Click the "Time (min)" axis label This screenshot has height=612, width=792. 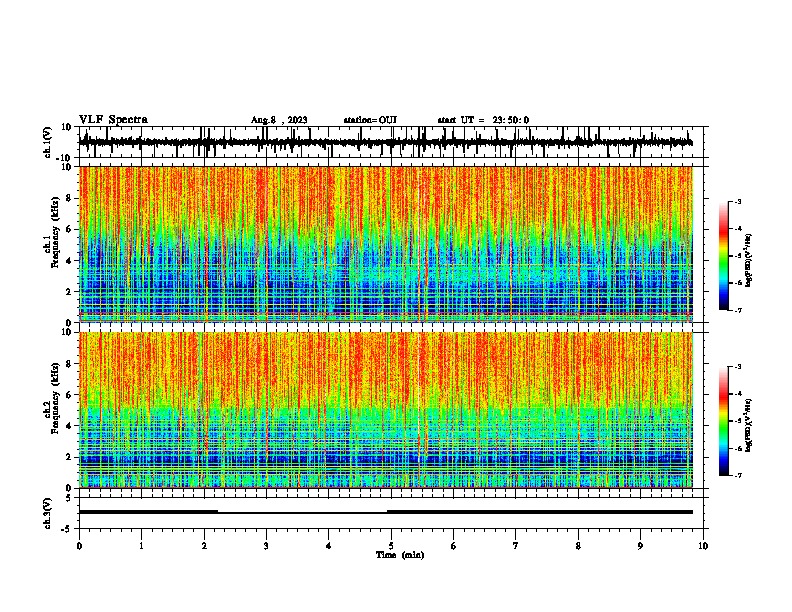click(x=400, y=555)
